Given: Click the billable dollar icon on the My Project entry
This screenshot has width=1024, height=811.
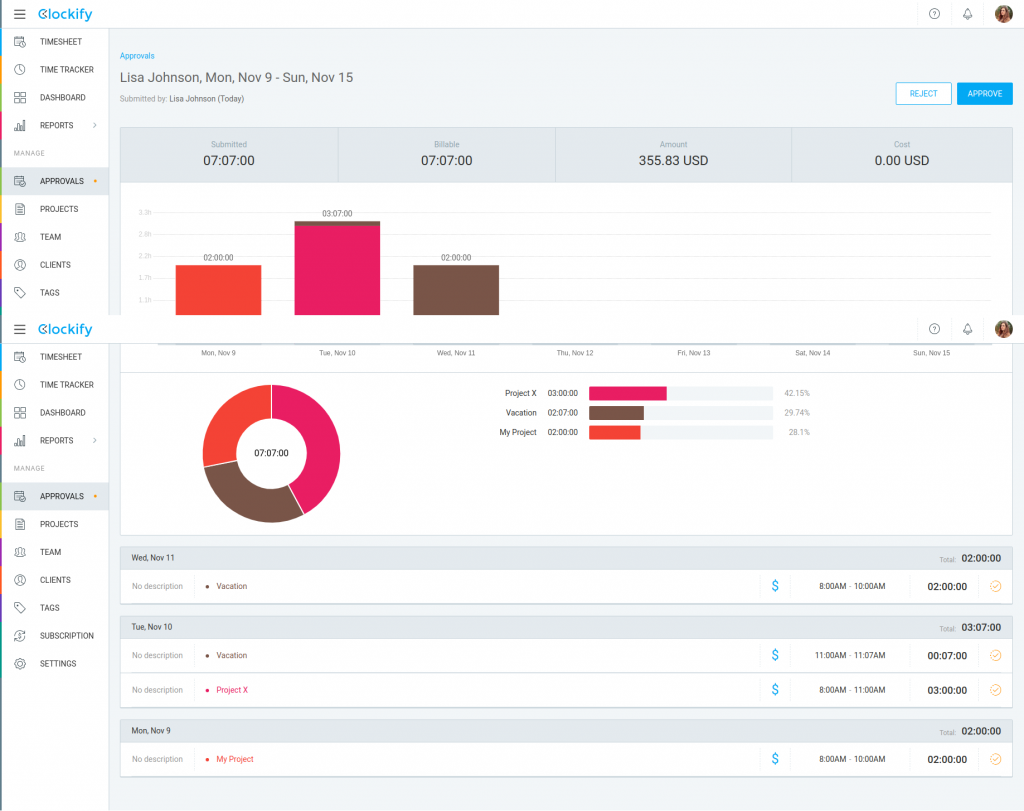Looking at the screenshot, I should pyautogui.click(x=775, y=759).
